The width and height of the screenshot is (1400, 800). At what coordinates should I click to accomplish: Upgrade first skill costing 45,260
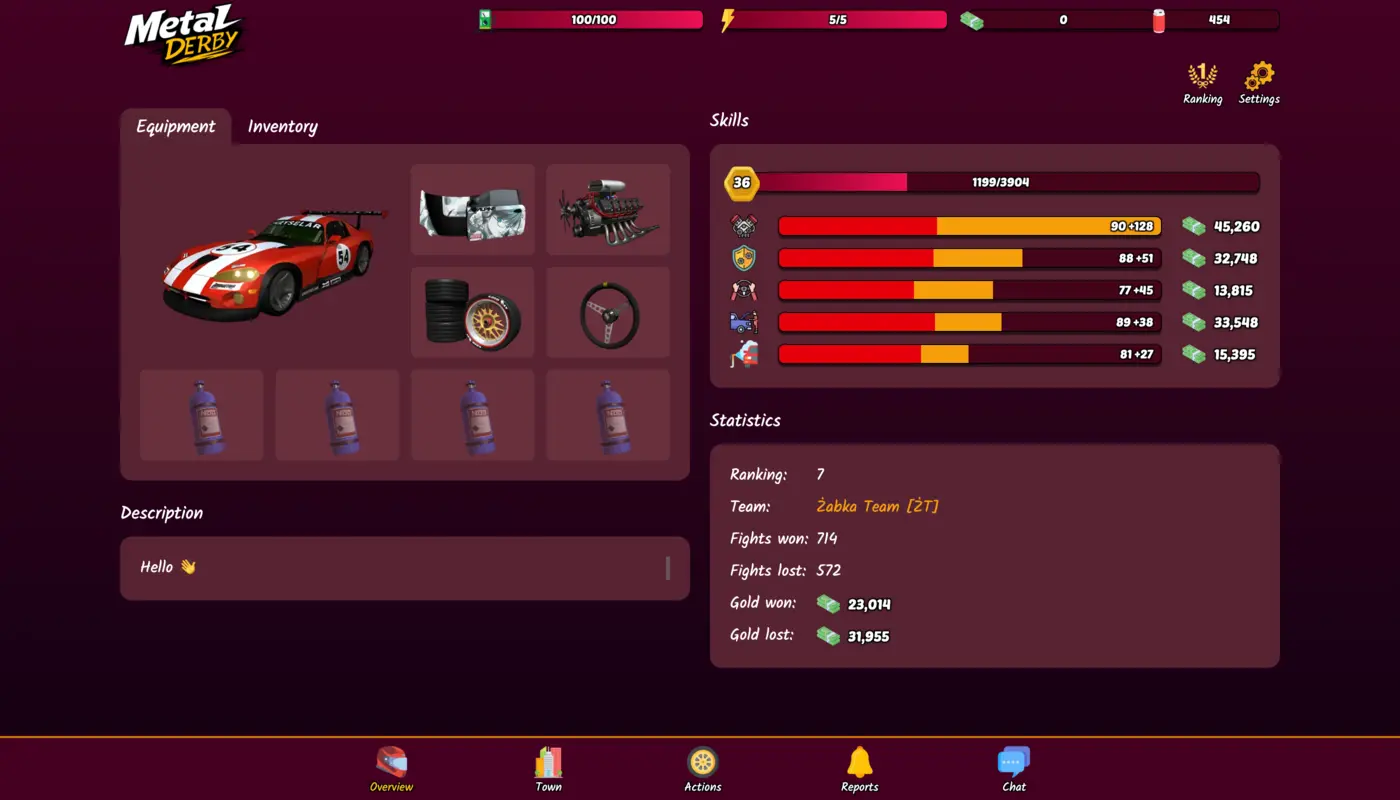1220,227
